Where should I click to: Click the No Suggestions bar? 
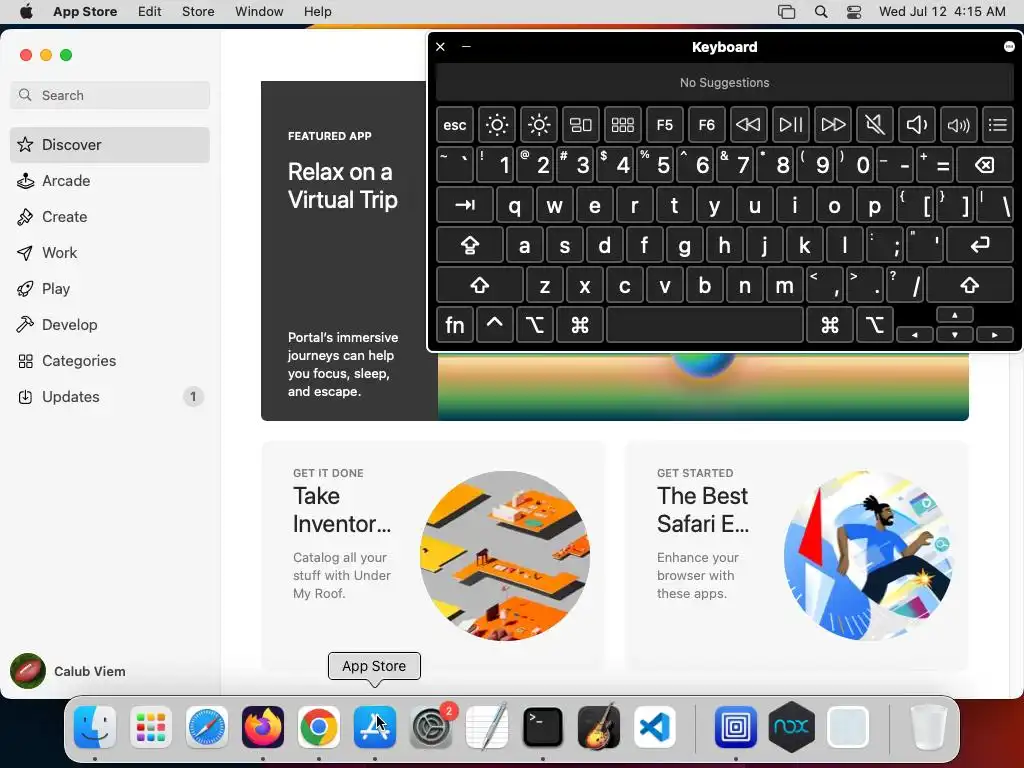click(724, 83)
